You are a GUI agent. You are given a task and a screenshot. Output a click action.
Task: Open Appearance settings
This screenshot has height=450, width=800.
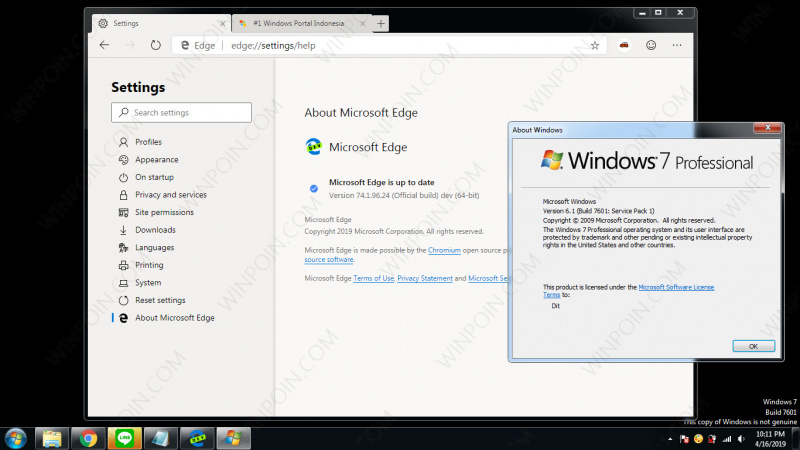click(x=157, y=160)
